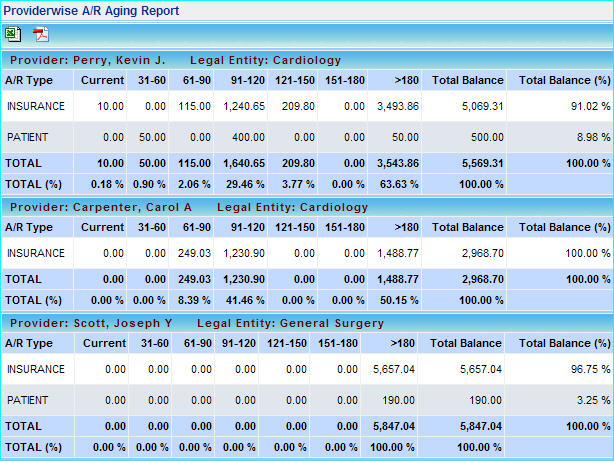Click the 3,493.86 insurance amount over 180
Viewport: 614px width, 461px height.
[398, 105]
